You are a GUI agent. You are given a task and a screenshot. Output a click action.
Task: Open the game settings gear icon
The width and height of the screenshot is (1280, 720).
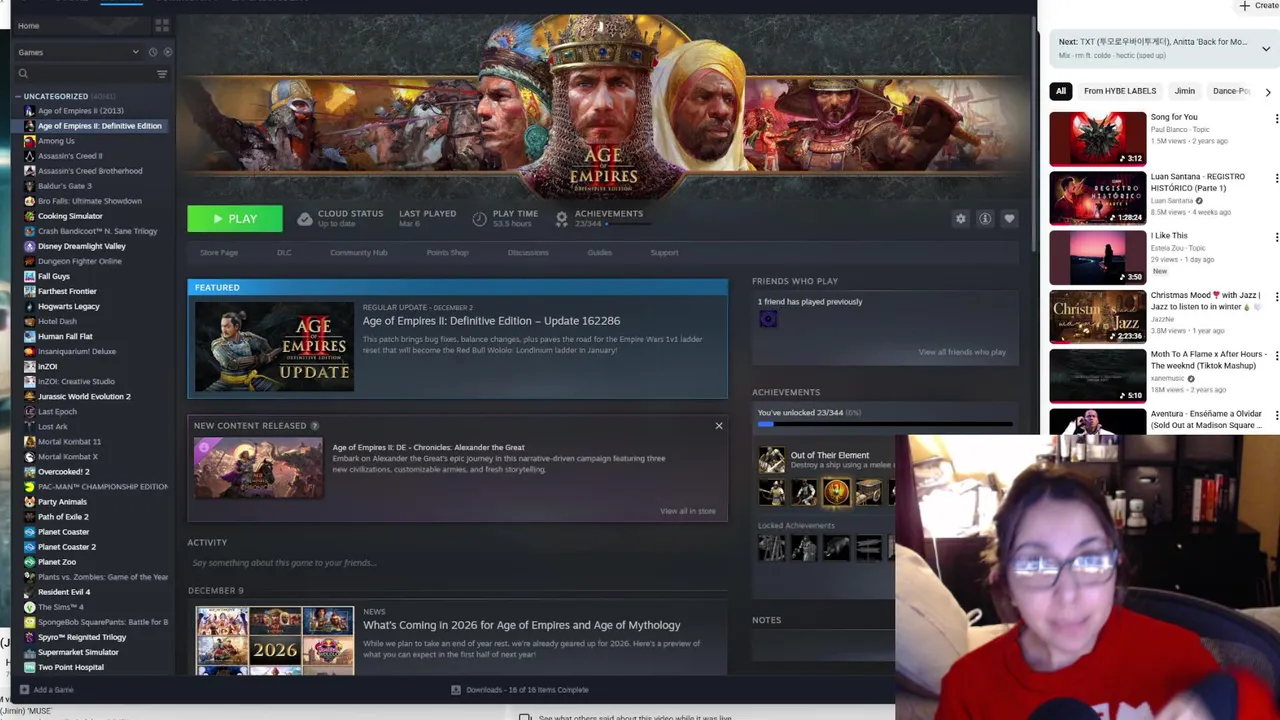tap(961, 219)
